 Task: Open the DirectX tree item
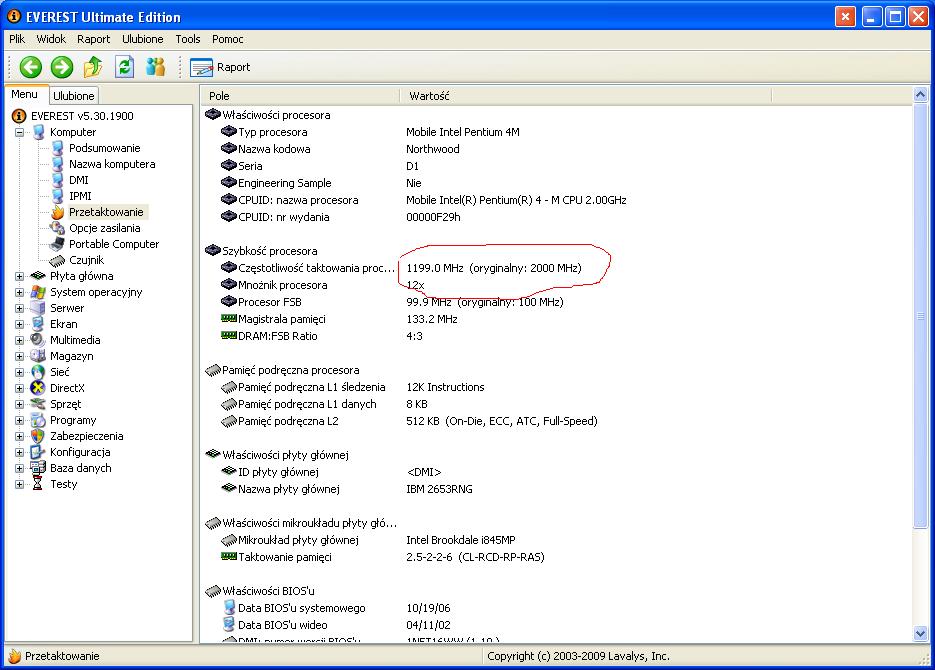(x=67, y=388)
